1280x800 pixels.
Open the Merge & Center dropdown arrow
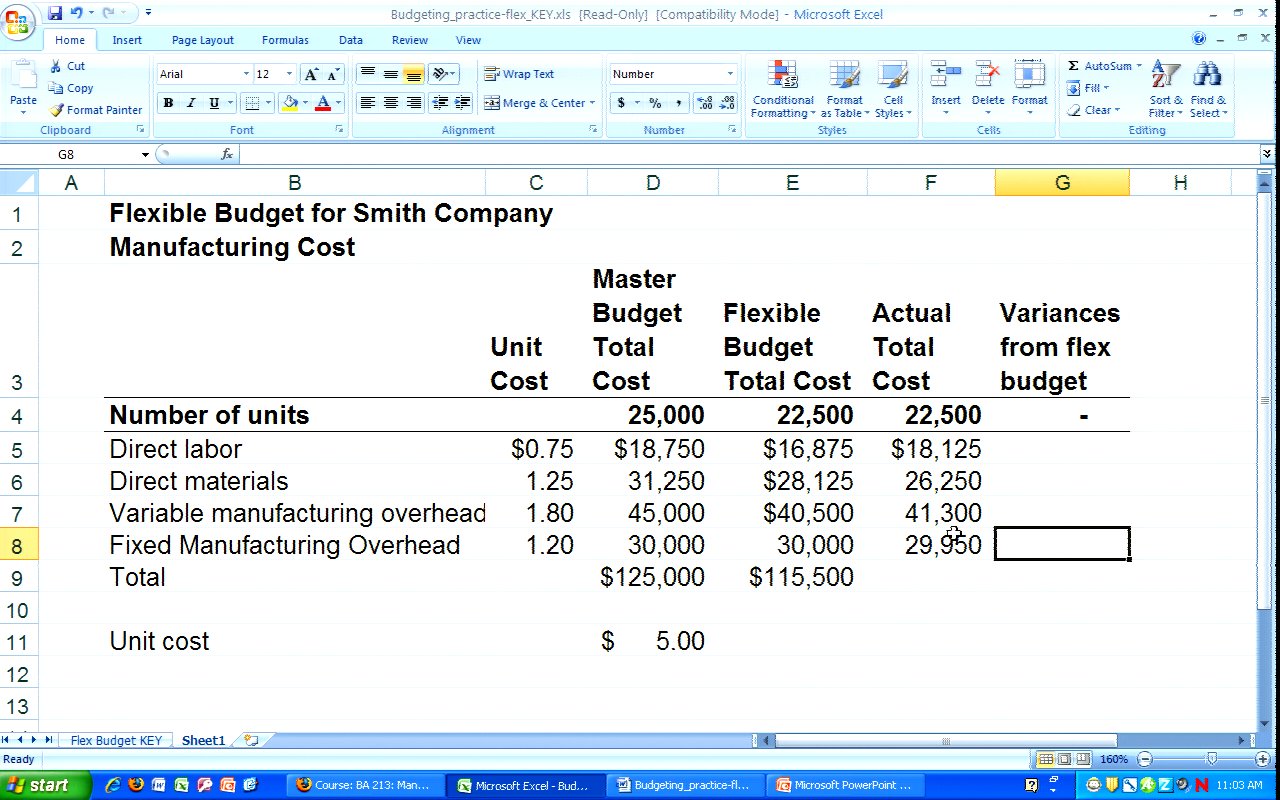[x=592, y=103]
